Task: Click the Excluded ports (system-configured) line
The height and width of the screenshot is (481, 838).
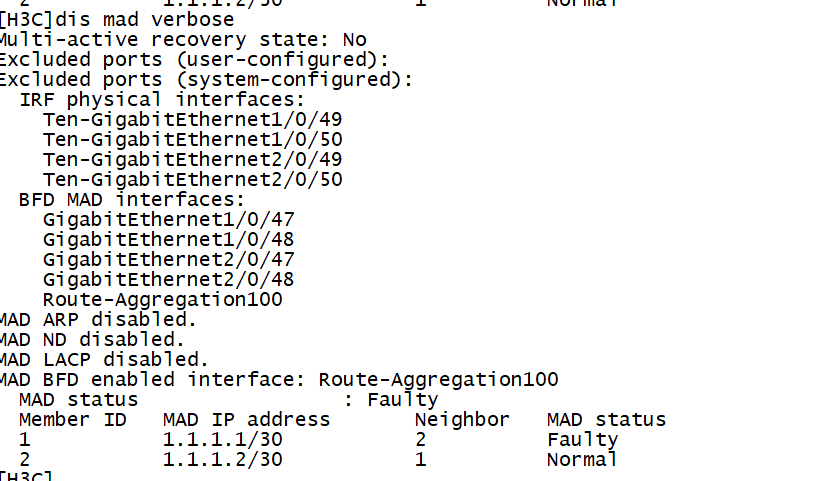Action: 206,80
